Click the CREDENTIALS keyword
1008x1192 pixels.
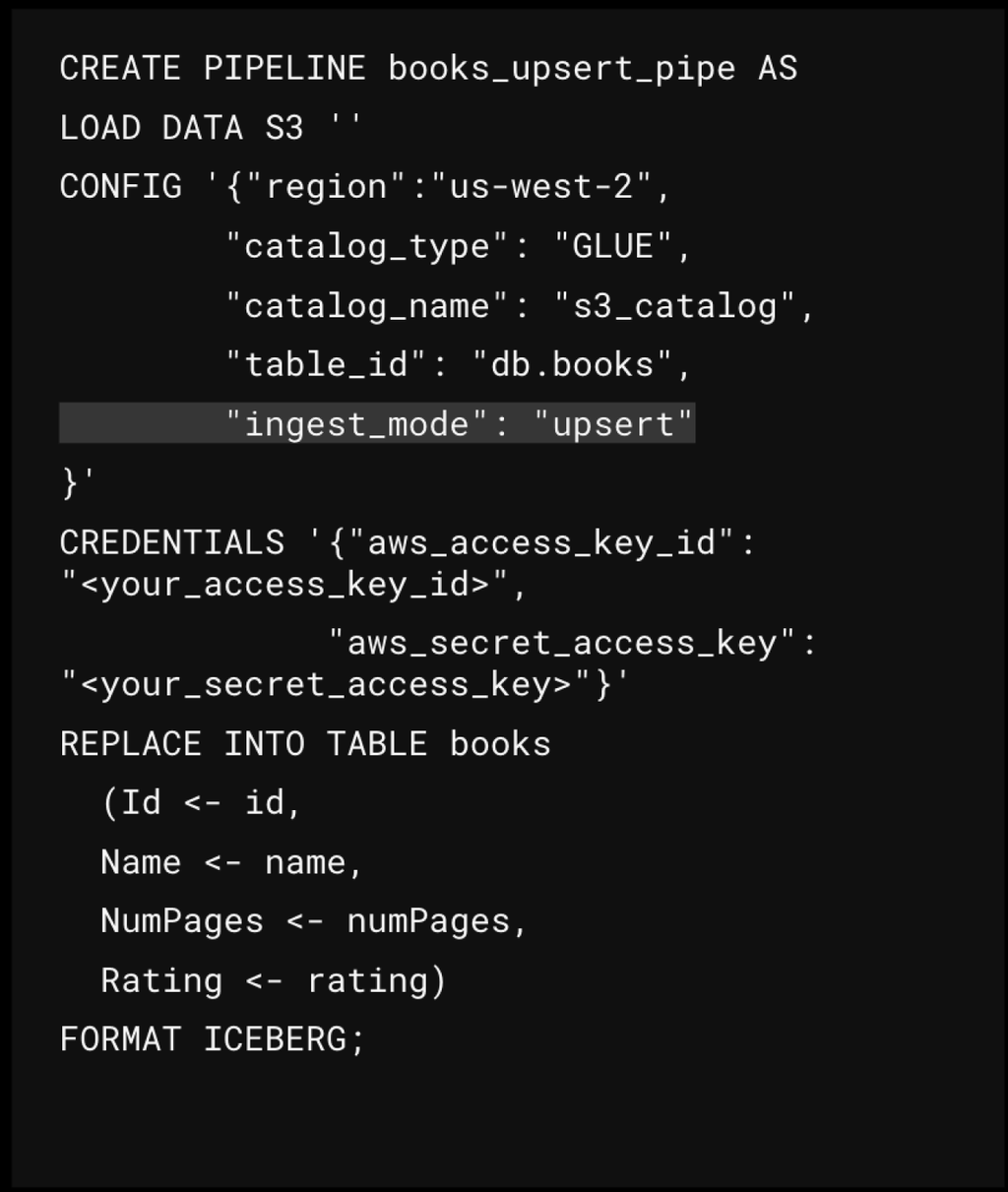[172, 542]
